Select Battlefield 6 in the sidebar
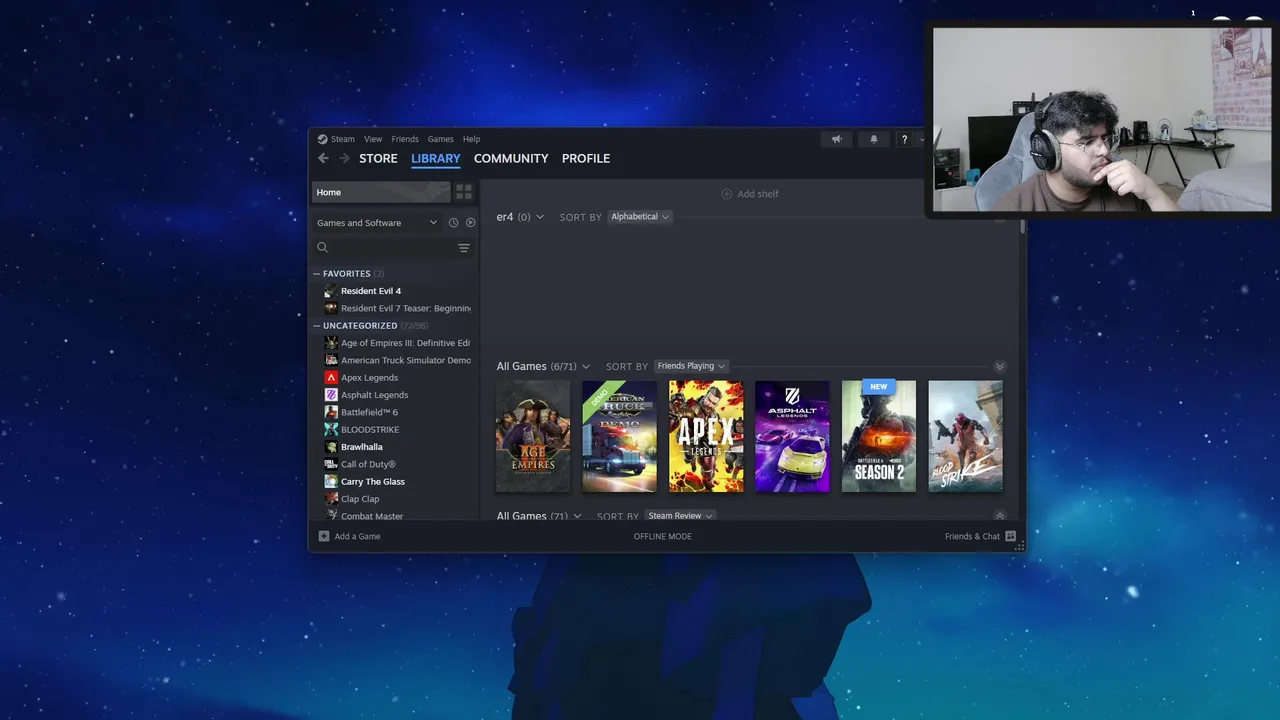This screenshot has height=720, width=1280. pos(369,412)
